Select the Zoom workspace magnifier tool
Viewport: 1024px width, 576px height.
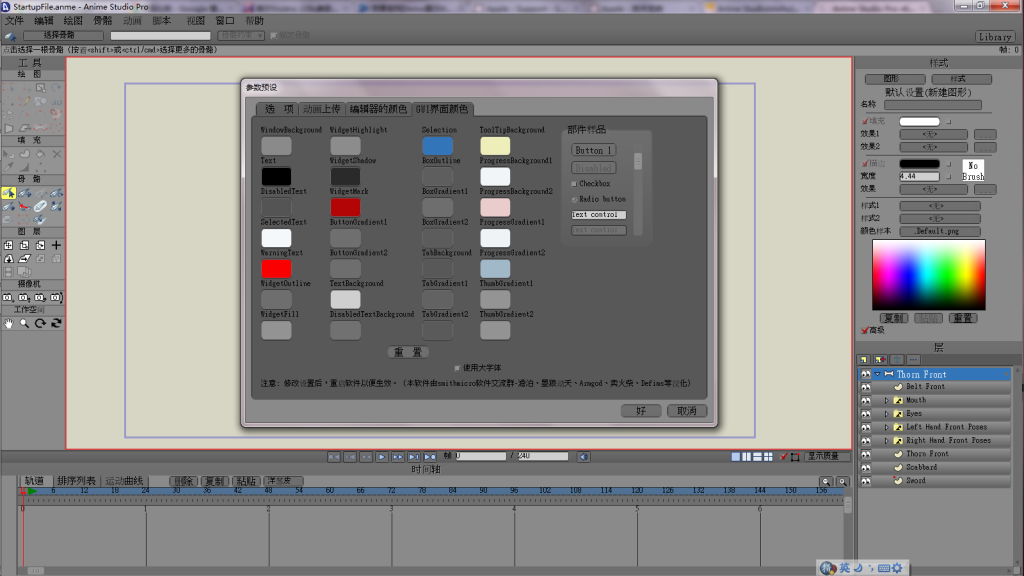(x=24, y=323)
